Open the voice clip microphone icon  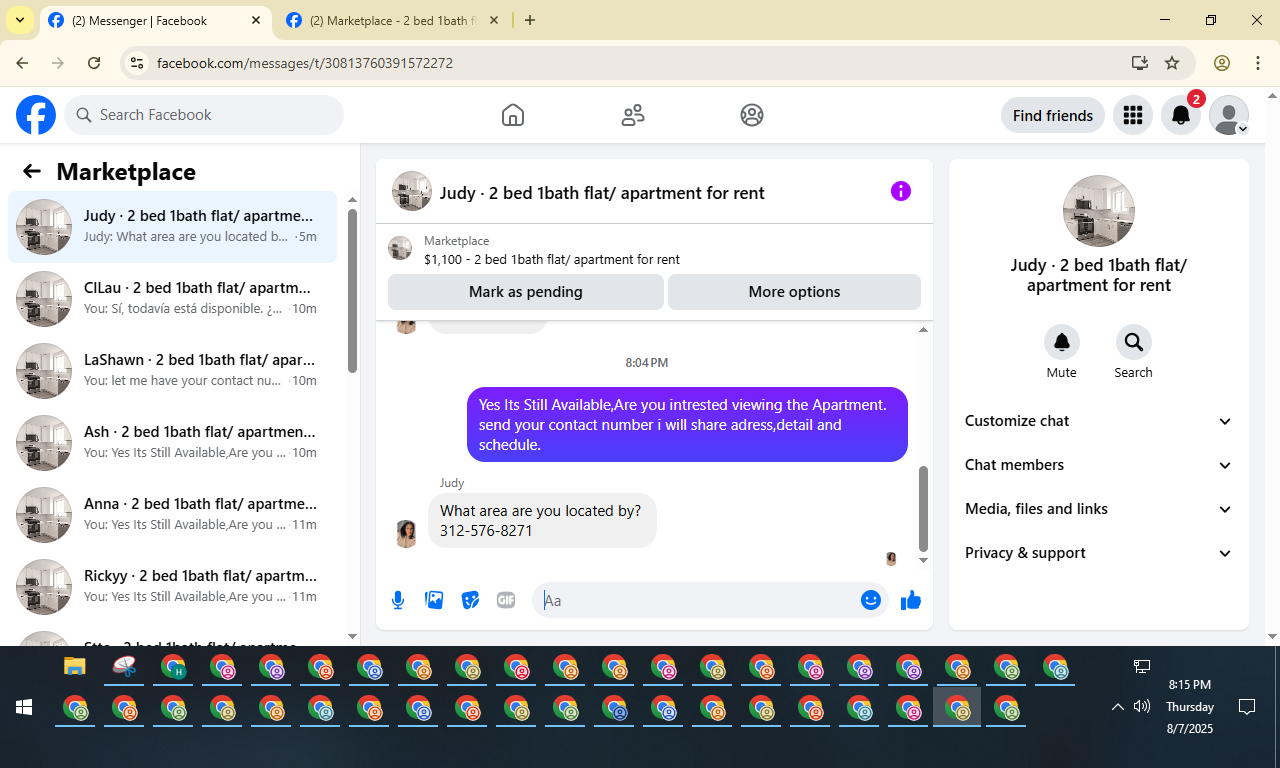point(398,600)
